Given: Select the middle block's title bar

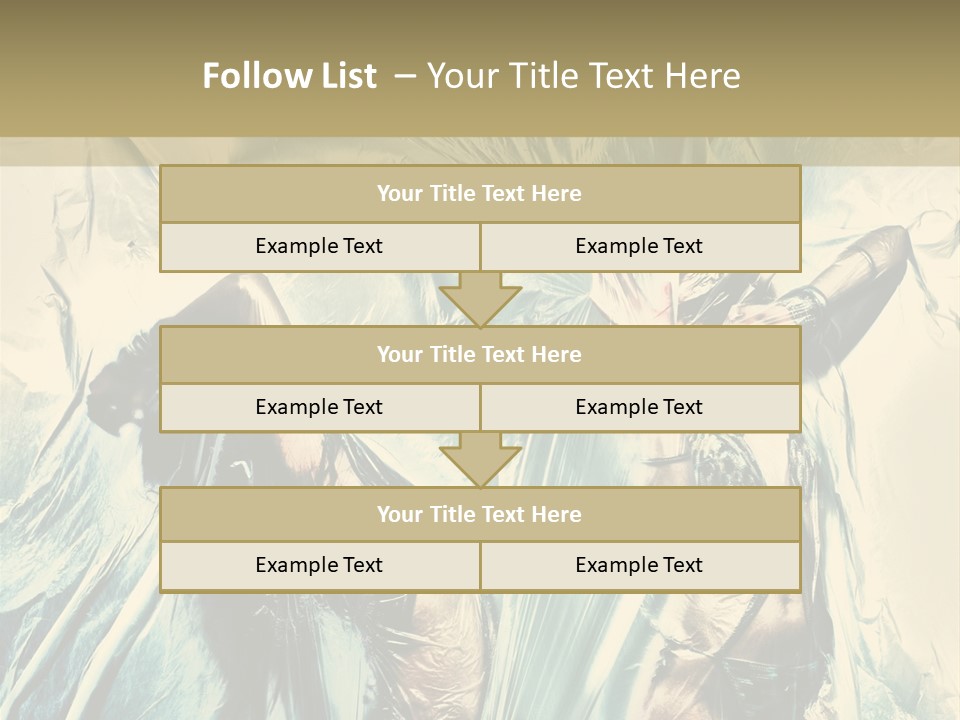Looking at the screenshot, I should pyautogui.click(x=480, y=355).
